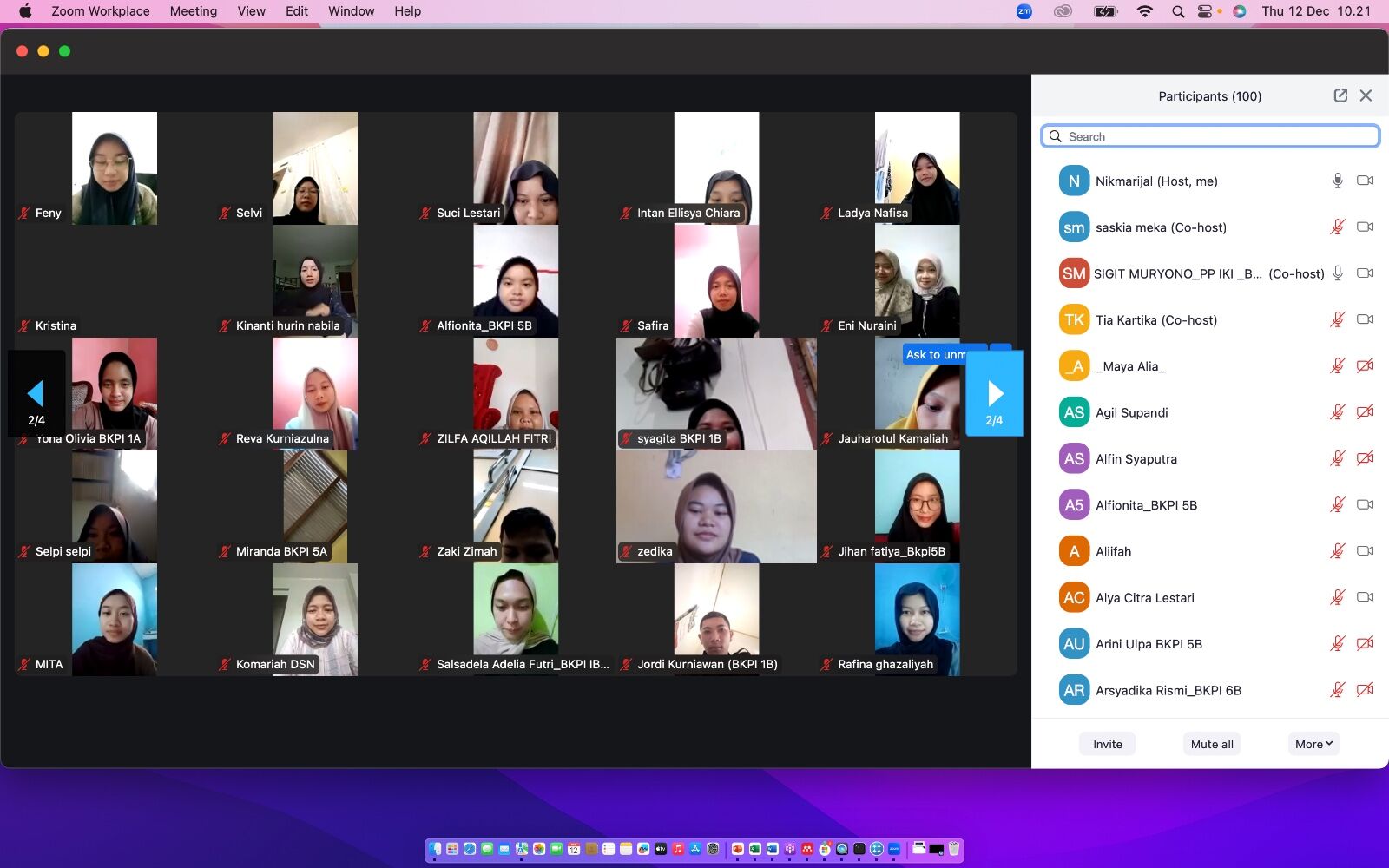Select Rafina ghazaliyah's video tile
The height and width of the screenshot is (868, 1389).
point(918,620)
